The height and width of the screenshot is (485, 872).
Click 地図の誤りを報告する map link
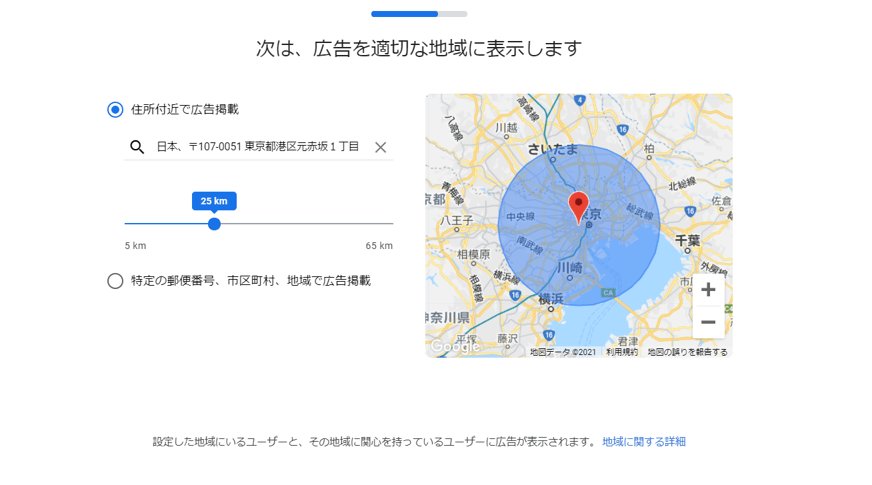tap(687, 352)
